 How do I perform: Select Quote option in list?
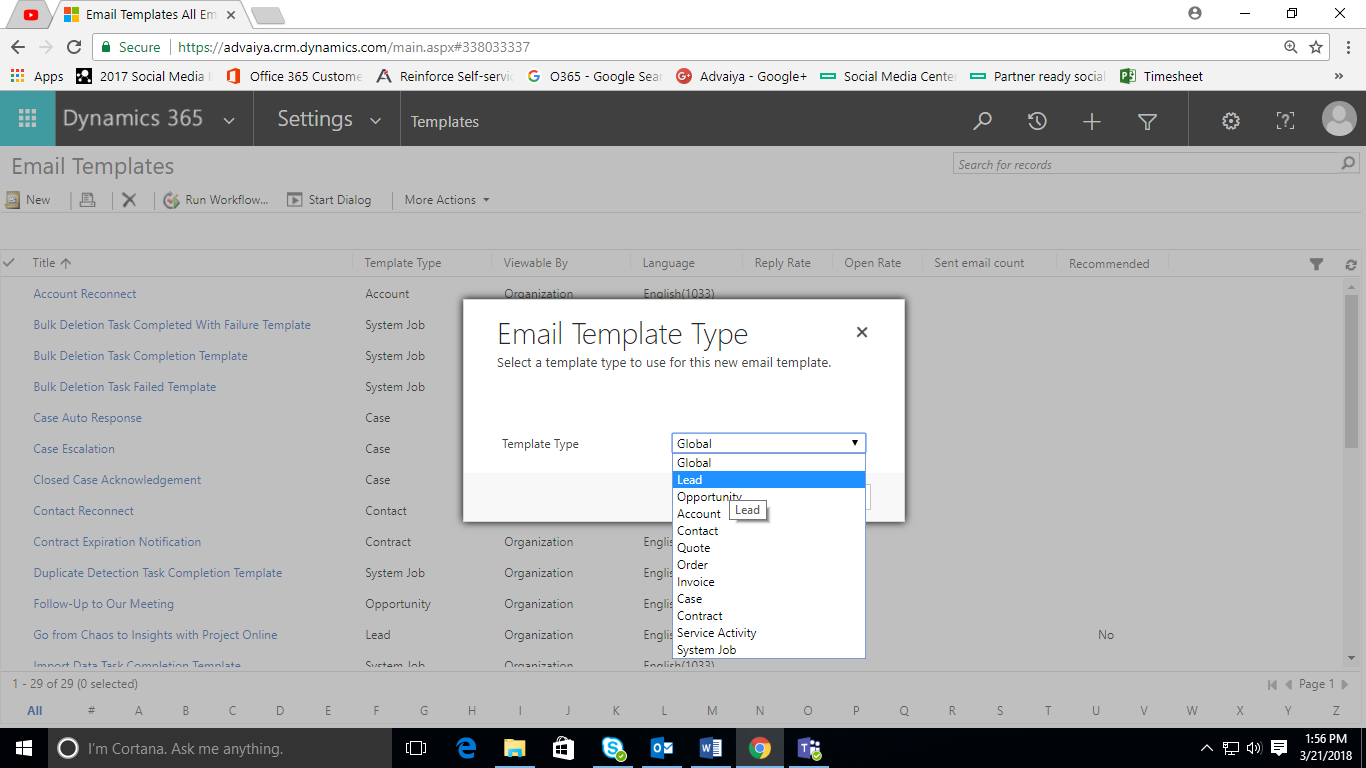[x=768, y=548]
